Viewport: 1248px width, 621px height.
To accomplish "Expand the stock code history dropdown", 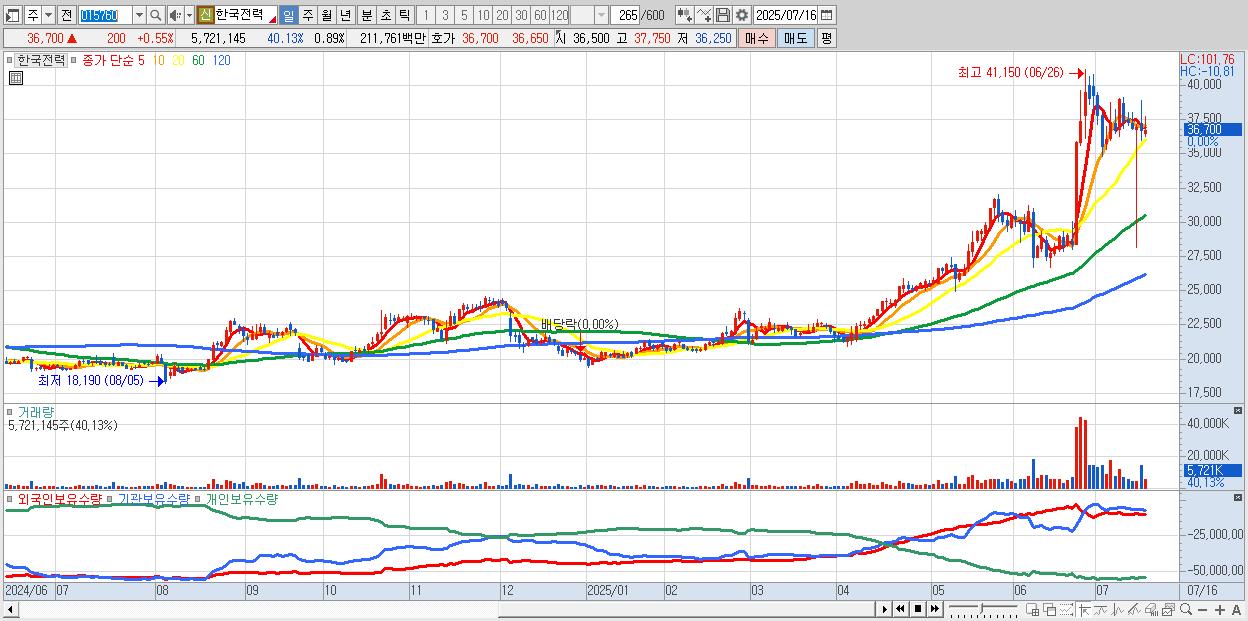I will tap(139, 15).
